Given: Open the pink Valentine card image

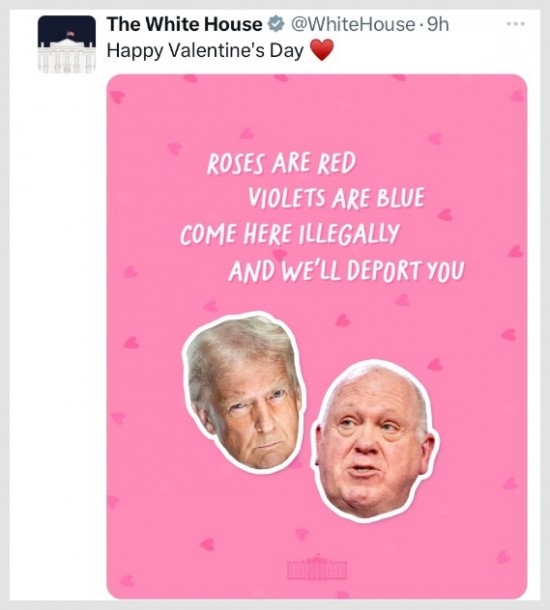Looking at the screenshot, I should pyautogui.click(x=317, y=337).
